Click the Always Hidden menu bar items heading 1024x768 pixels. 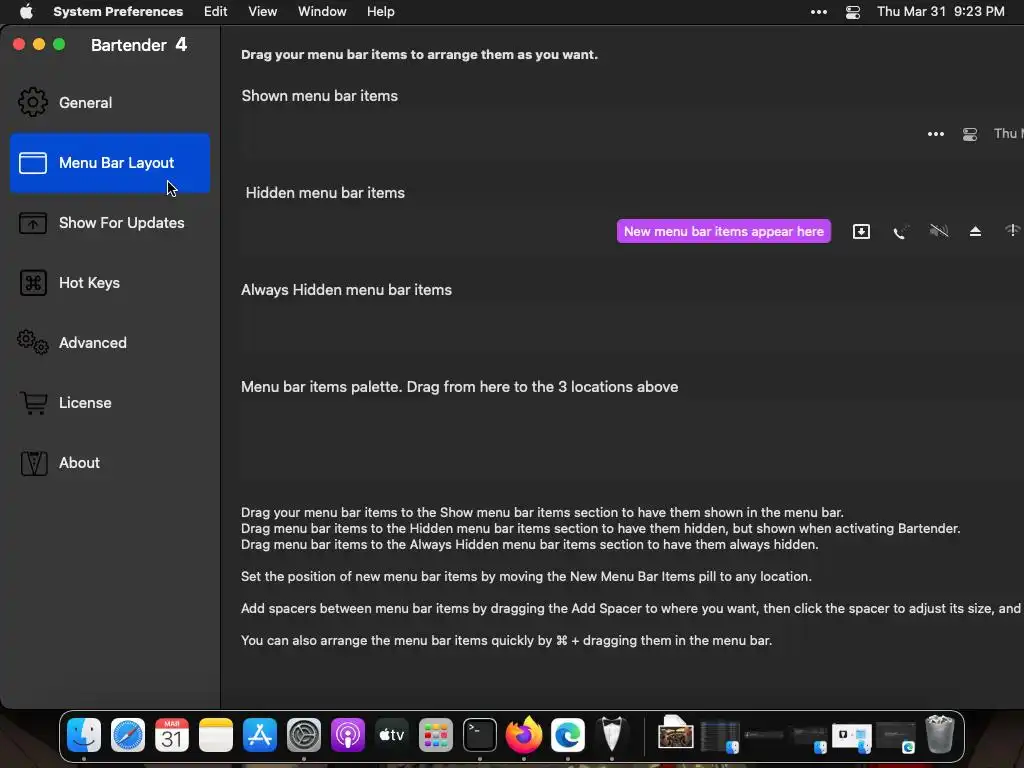(x=346, y=290)
